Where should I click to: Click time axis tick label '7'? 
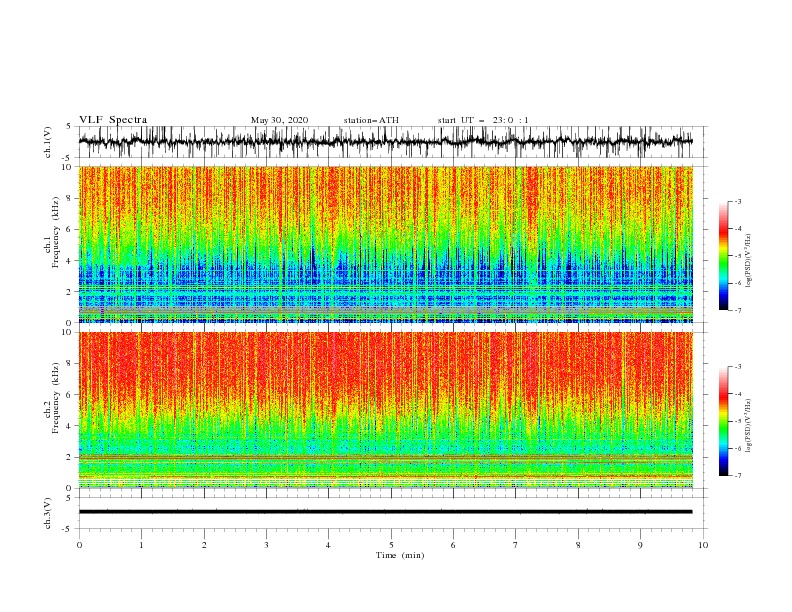click(516, 545)
